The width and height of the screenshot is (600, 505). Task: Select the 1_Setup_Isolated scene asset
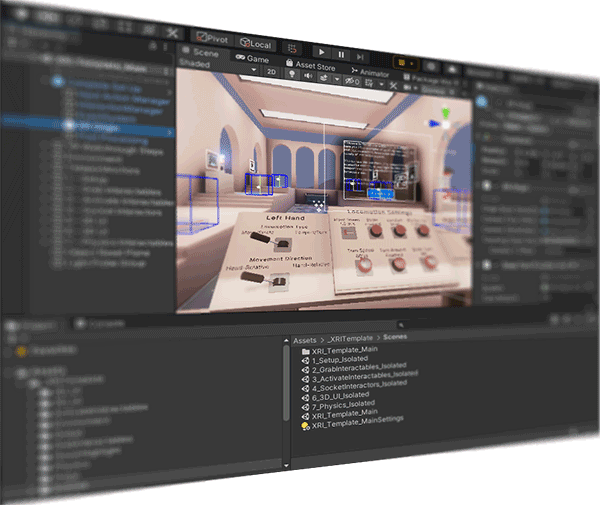(x=341, y=360)
